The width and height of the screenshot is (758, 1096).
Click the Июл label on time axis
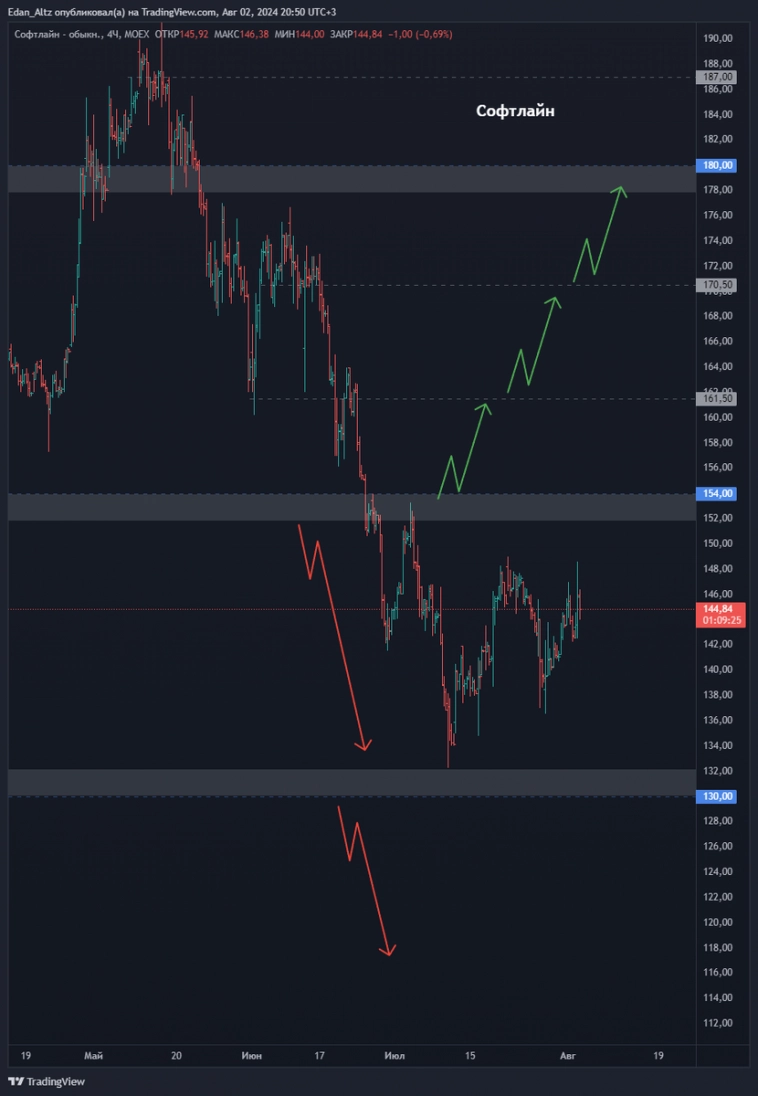pos(394,1055)
